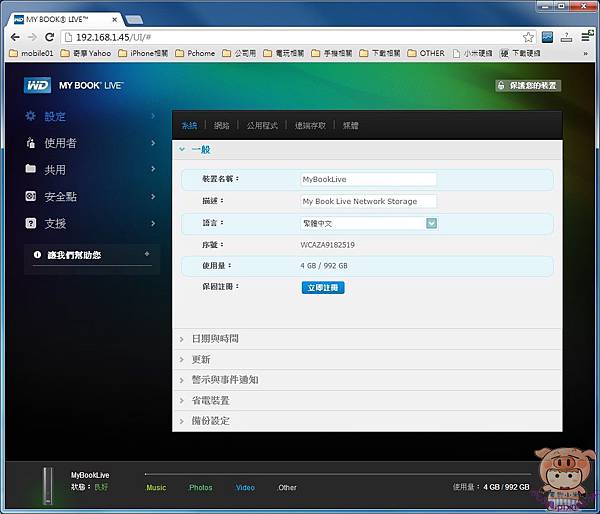Open the Chrome menu icon
The image size is (600, 514).
(585, 37)
